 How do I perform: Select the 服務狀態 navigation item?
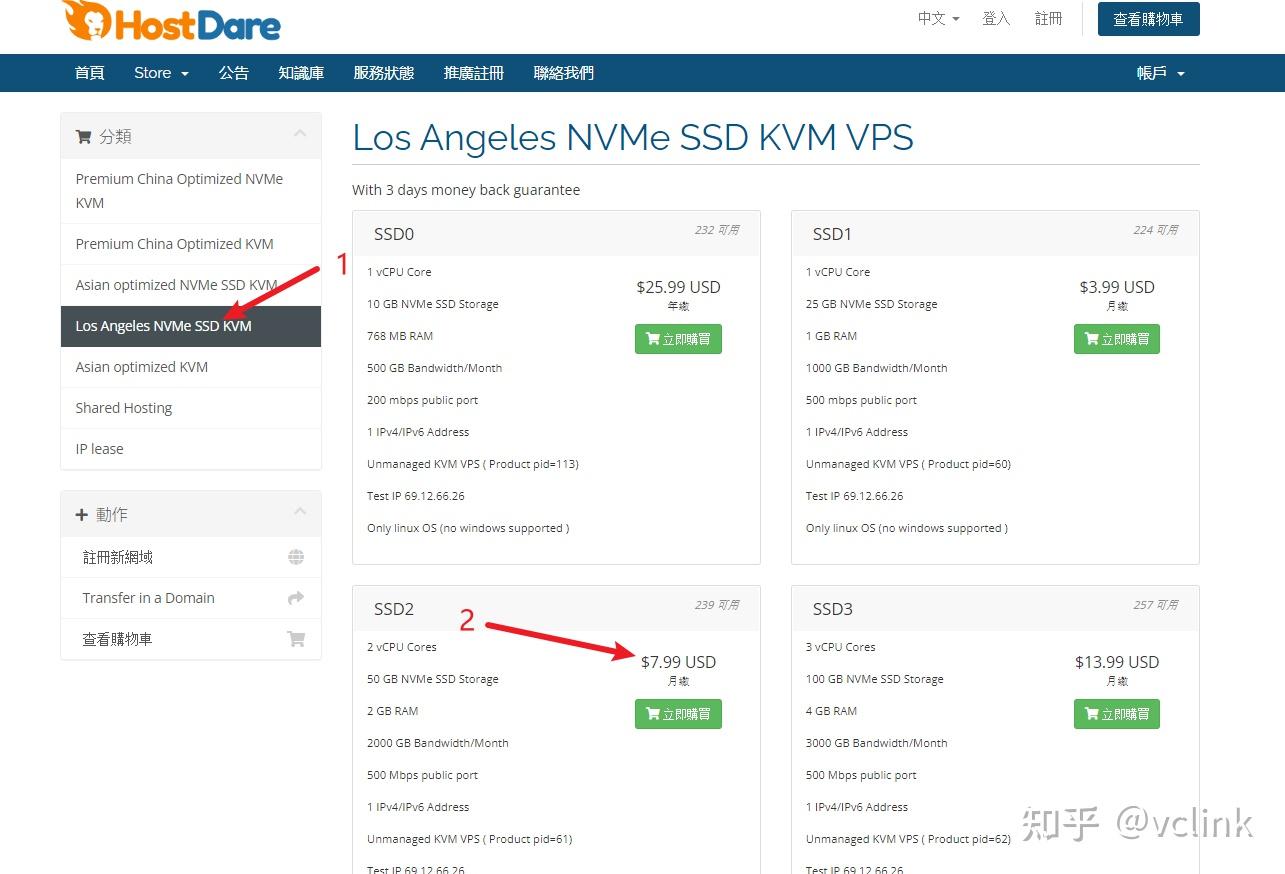[x=384, y=72]
